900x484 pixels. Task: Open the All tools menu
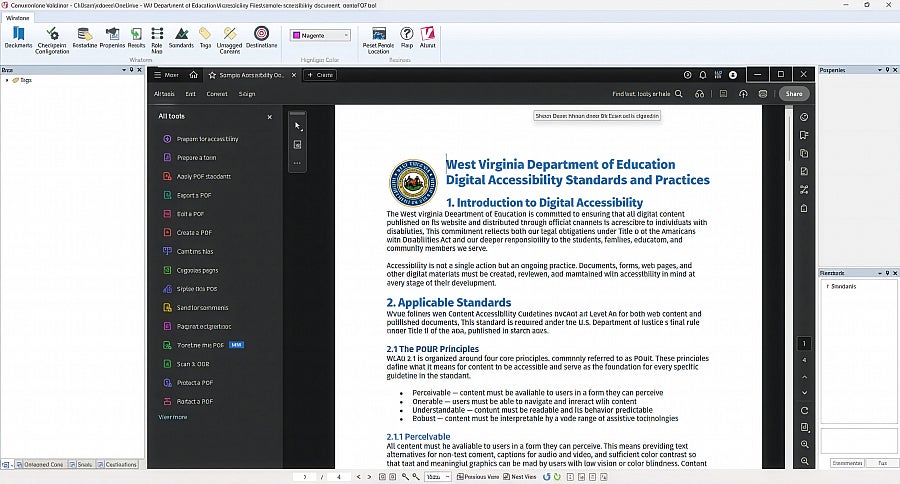[x=164, y=94]
